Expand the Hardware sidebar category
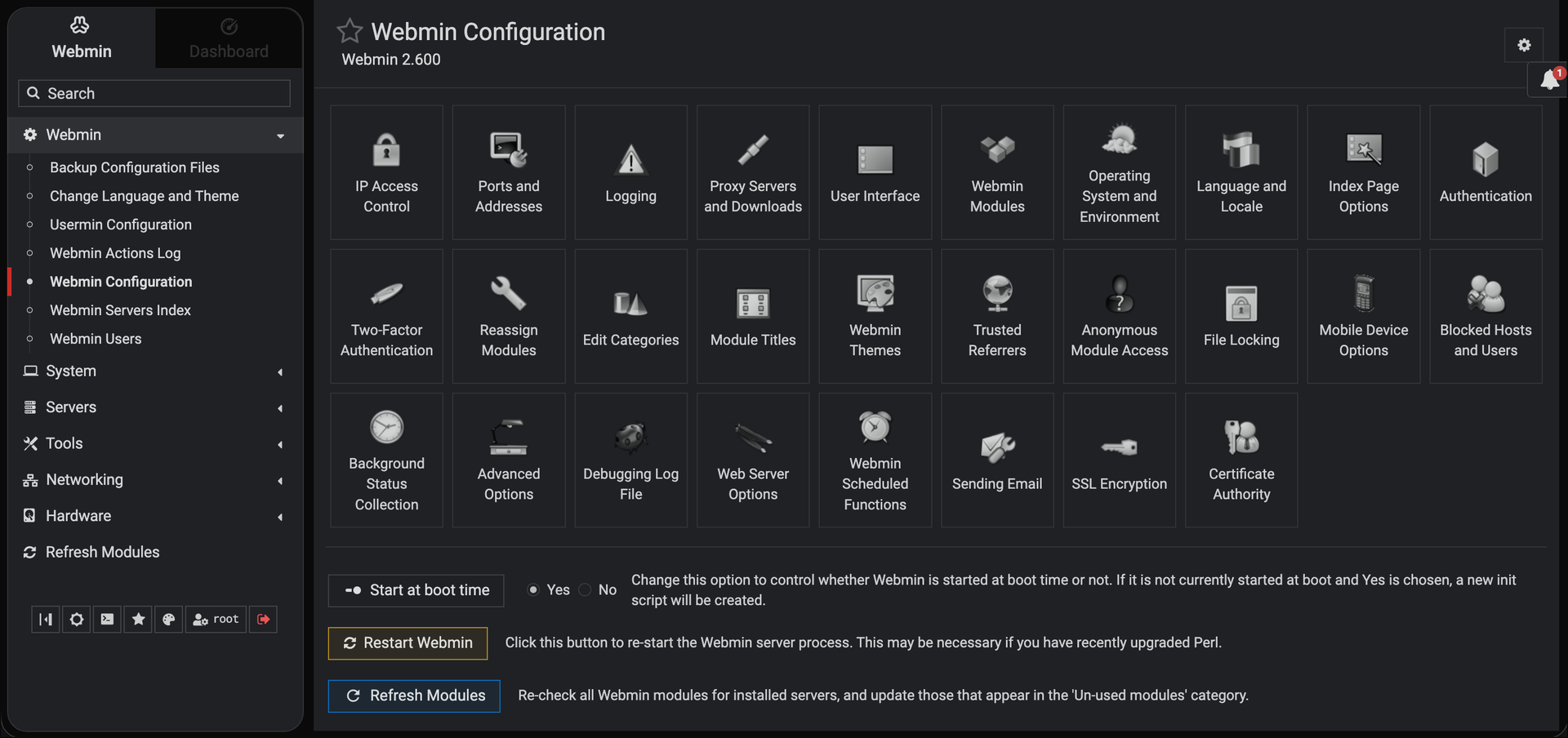Screen dimensions: 1568x738 [155, 516]
